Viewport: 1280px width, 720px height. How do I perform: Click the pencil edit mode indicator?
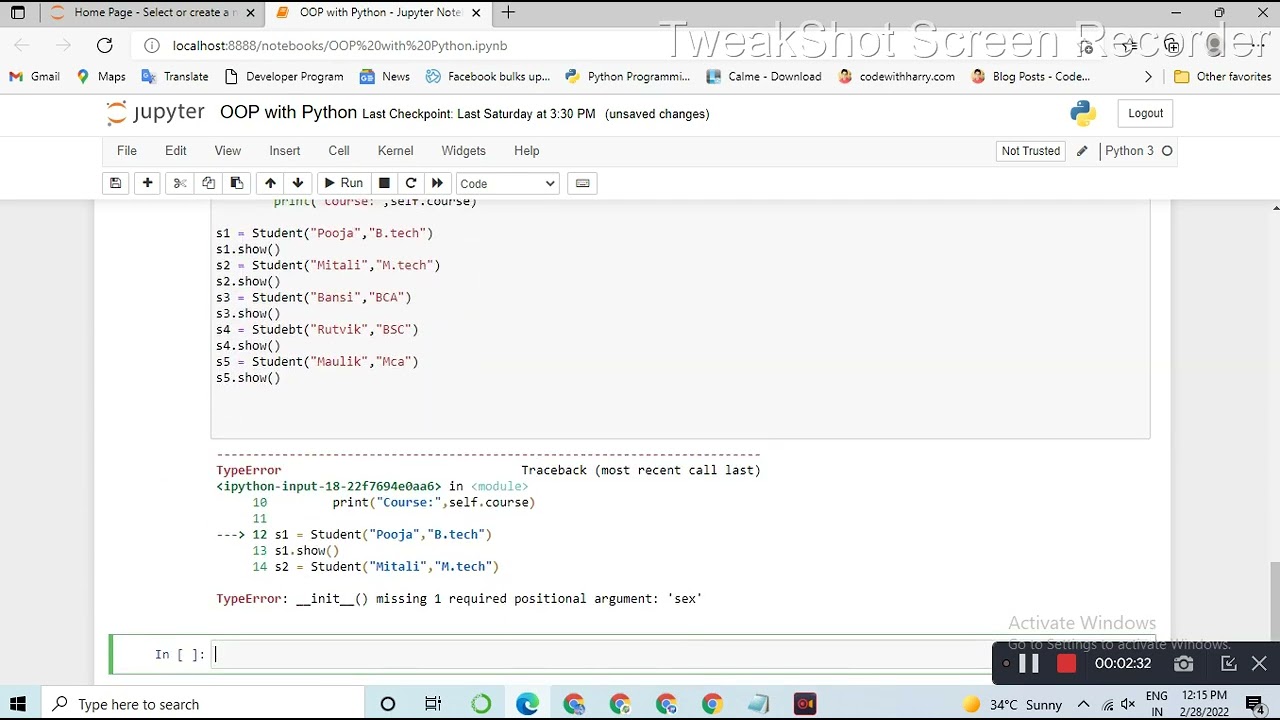click(x=1082, y=151)
